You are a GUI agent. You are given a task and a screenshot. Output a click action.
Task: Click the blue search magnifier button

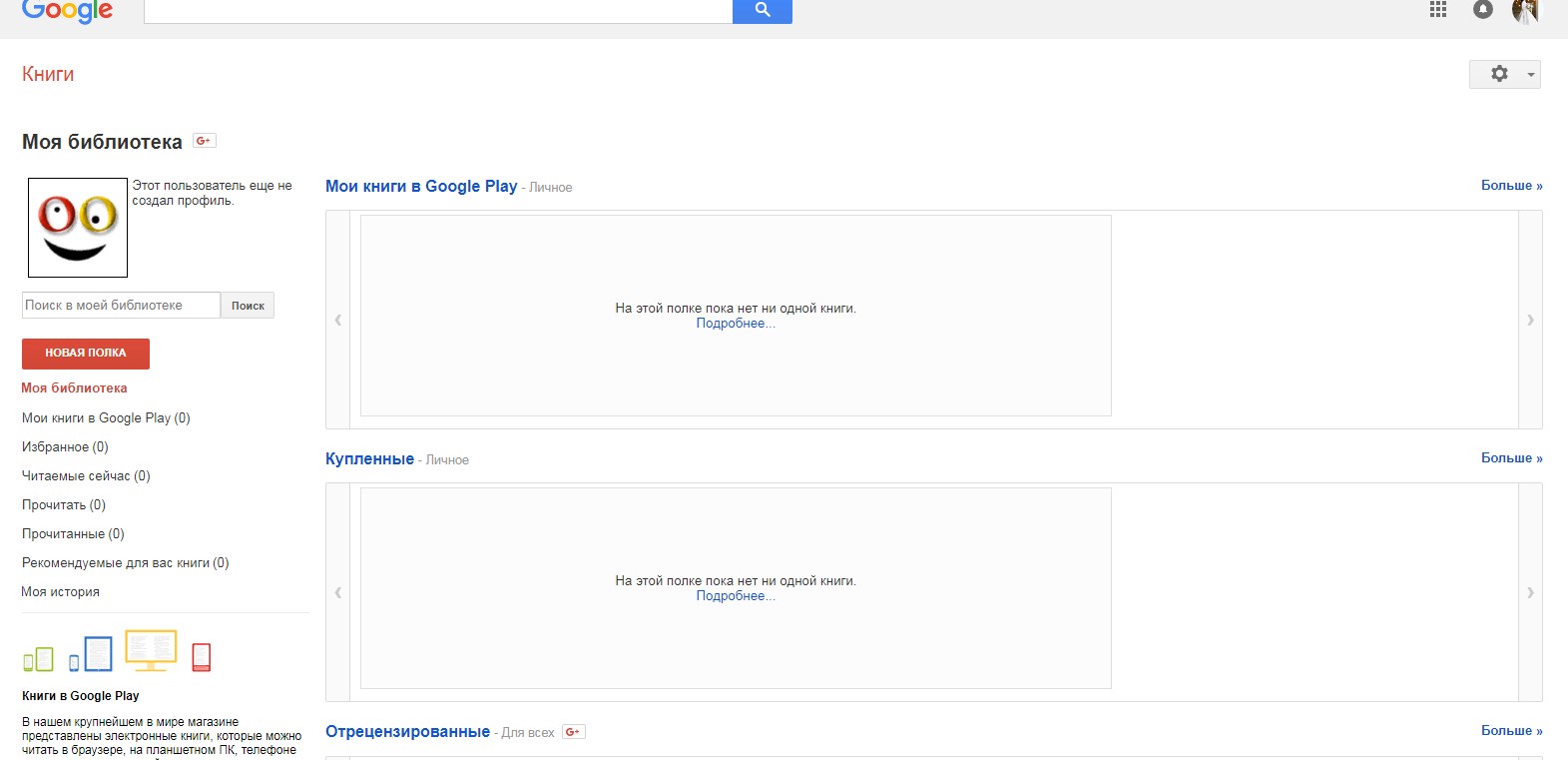(762, 10)
